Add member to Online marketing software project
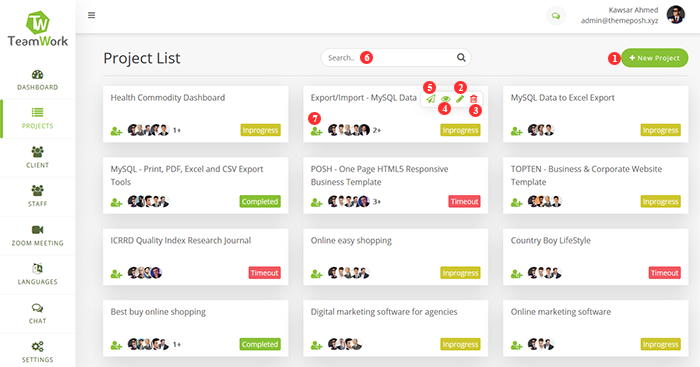 point(517,345)
